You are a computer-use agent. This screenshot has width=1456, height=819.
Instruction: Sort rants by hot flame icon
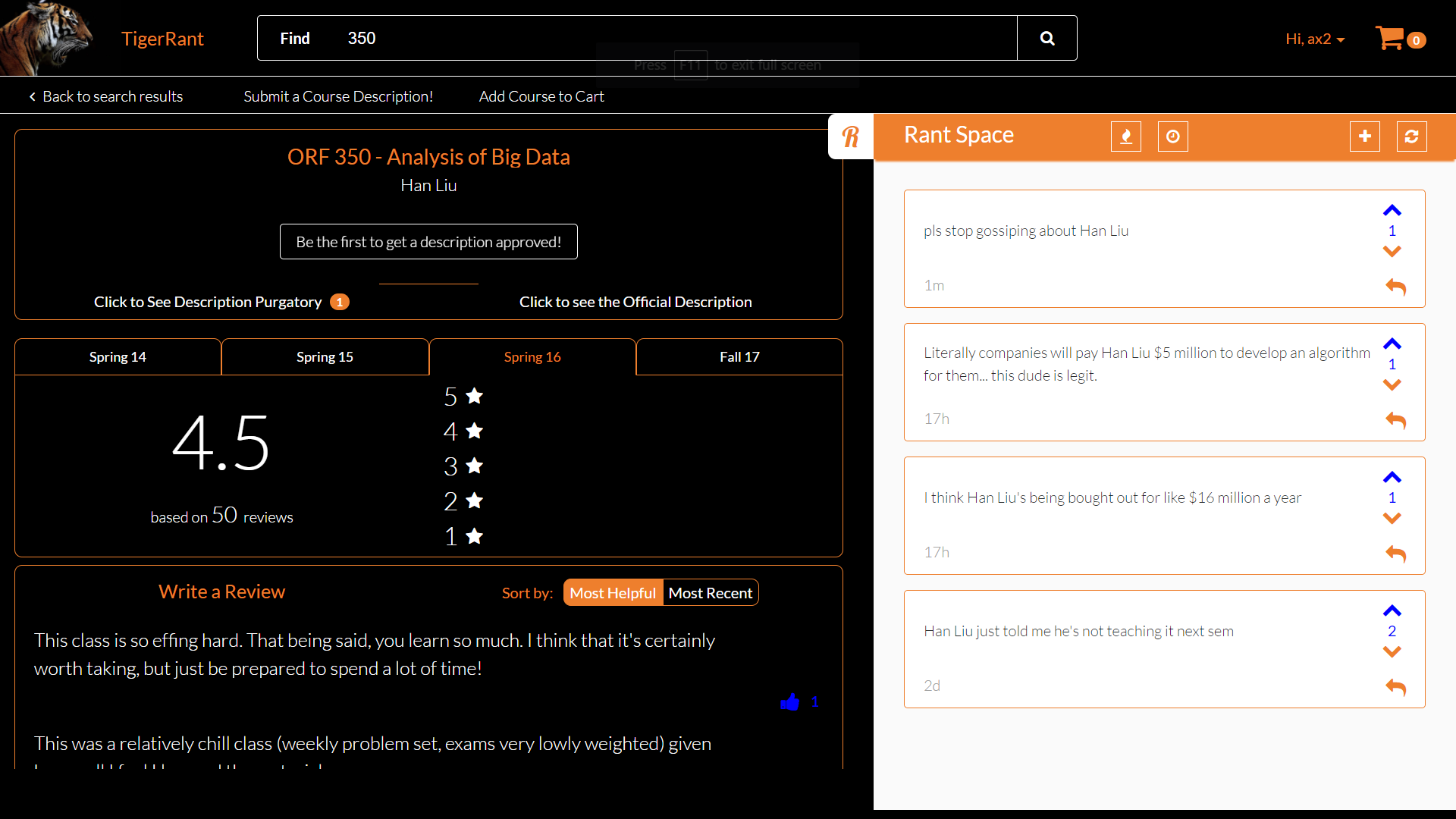(x=1125, y=136)
